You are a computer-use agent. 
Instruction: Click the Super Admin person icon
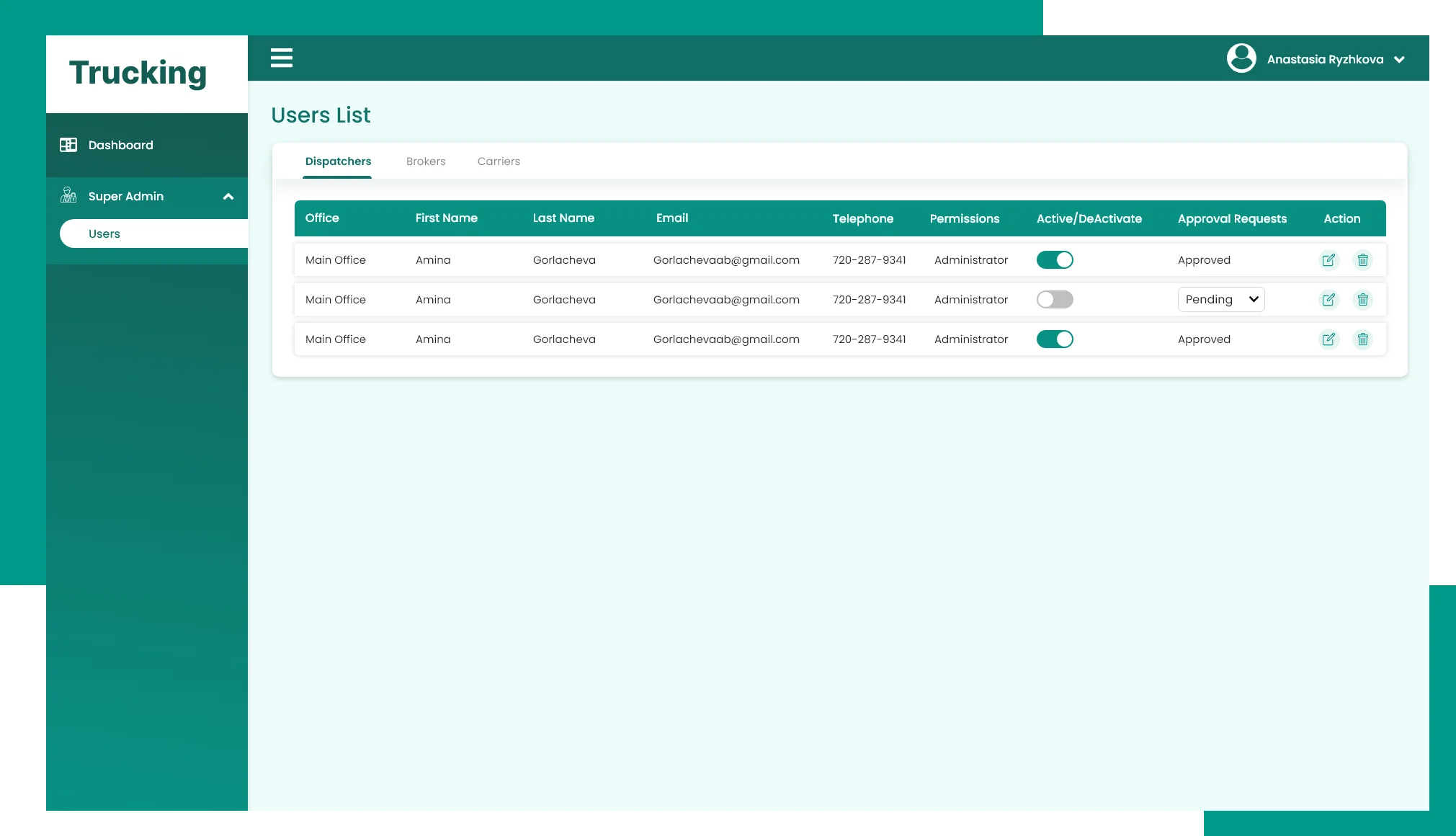click(x=68, y=195)
